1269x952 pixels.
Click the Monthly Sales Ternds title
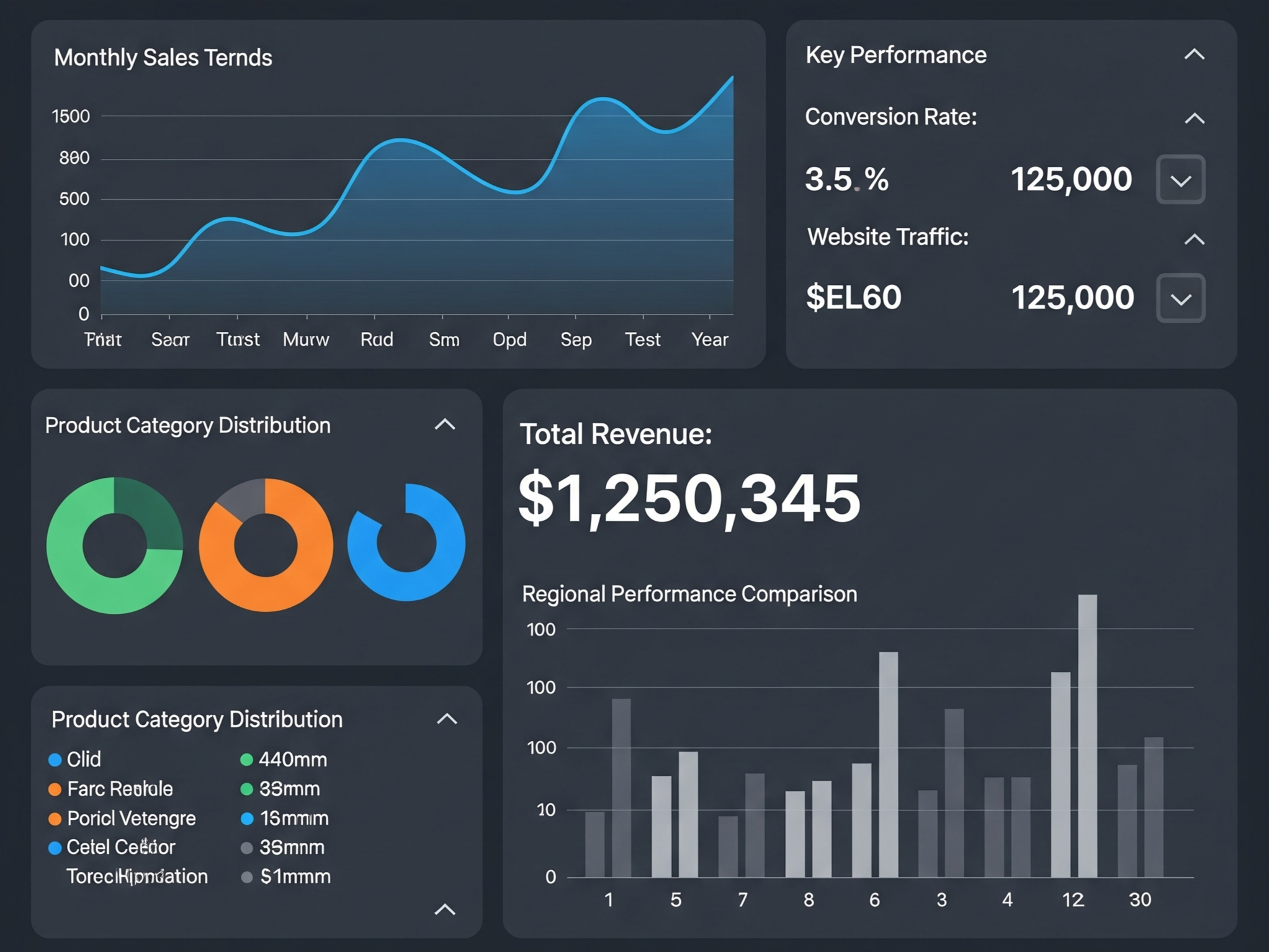[163, 58]
